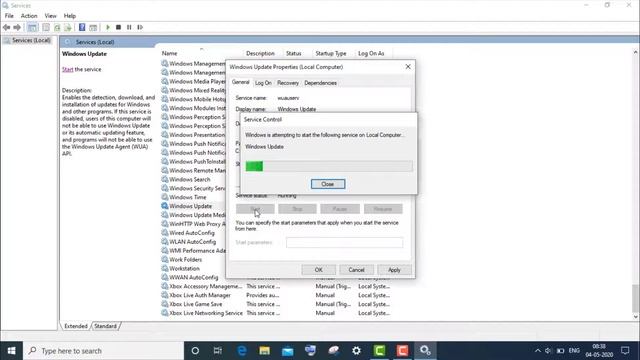Image resolution: width=640 pixels, height=360 pixels.
Task: Select WLAN AutoConfig service row
Action: click(x=193, y=242)
